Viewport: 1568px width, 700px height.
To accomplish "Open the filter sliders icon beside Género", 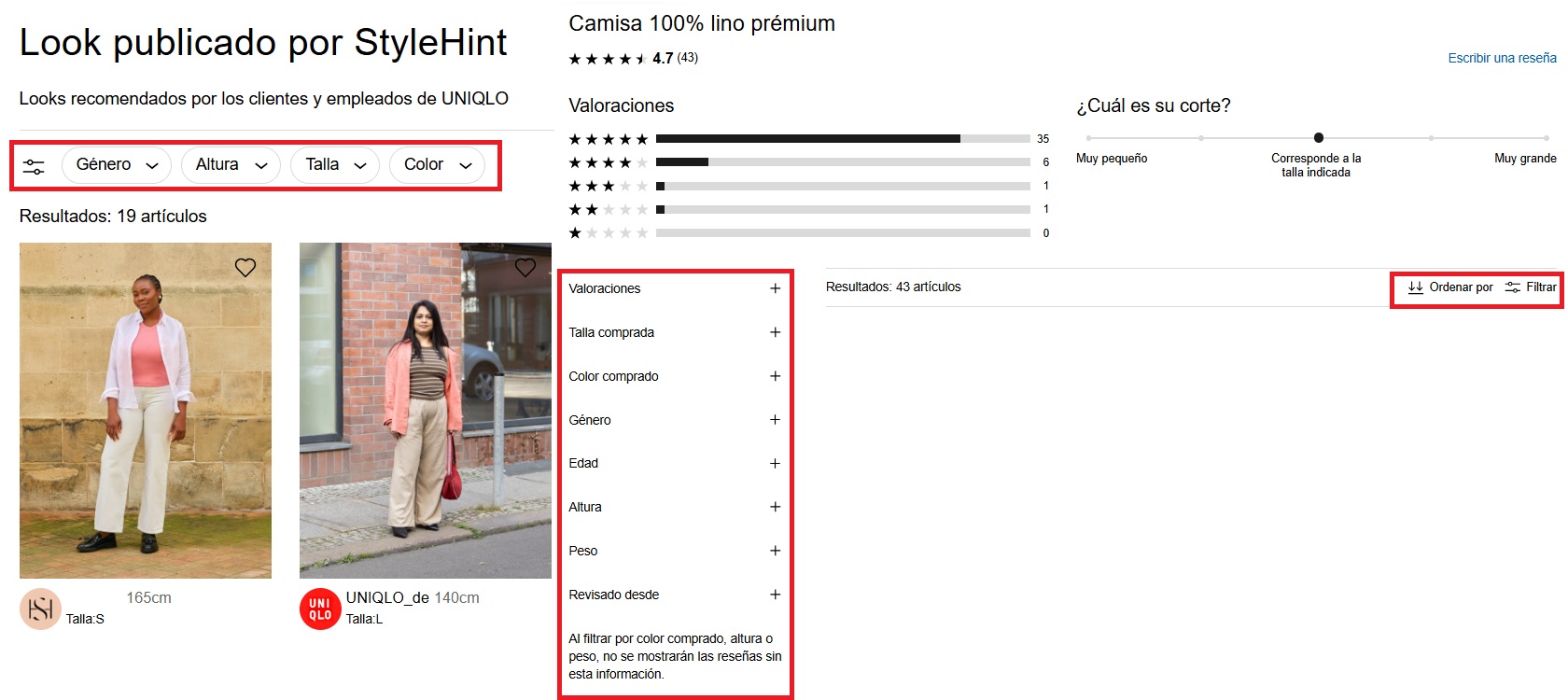I will [x=34, y=167].
